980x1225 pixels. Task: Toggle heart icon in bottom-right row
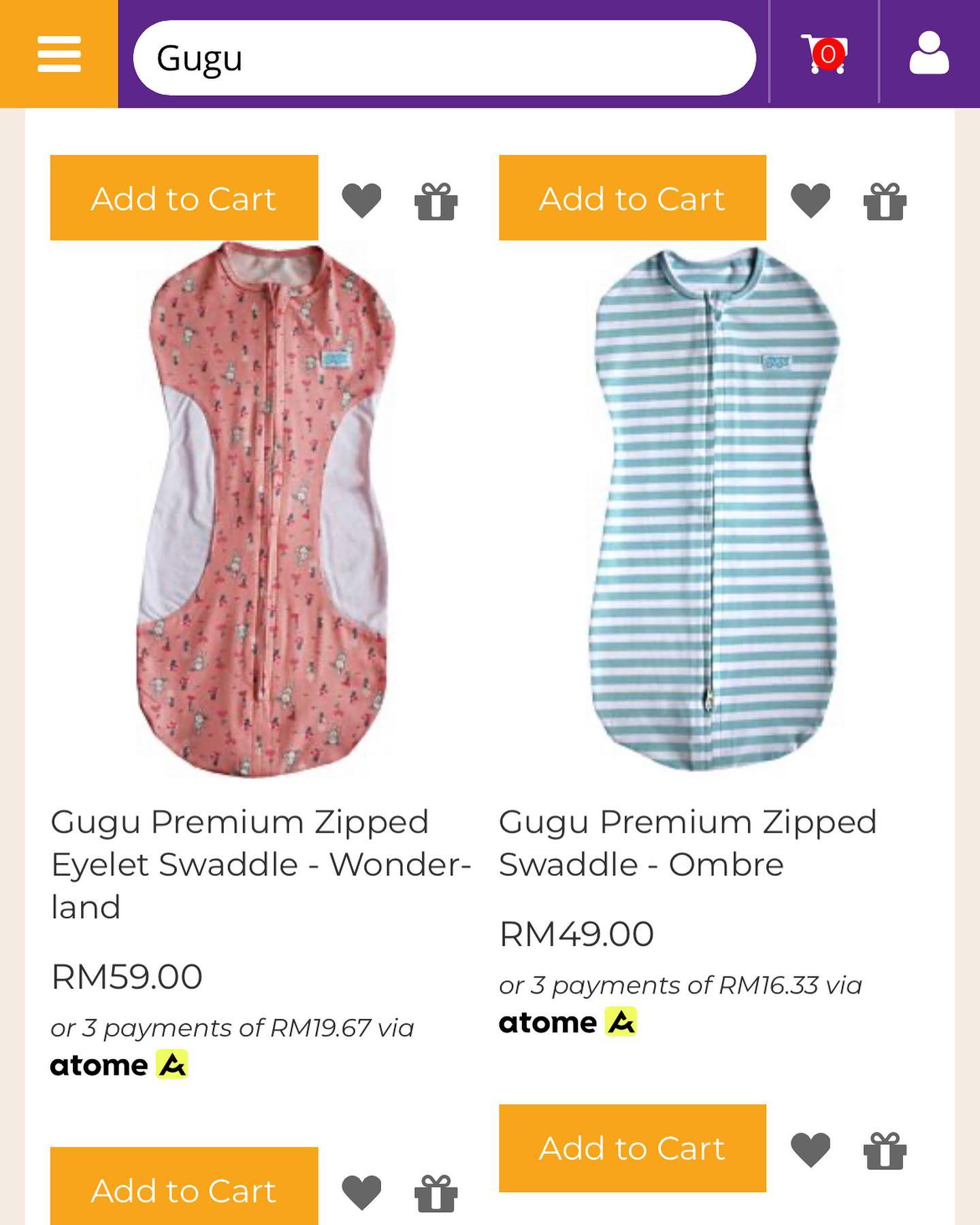(x=810, y=1149)
